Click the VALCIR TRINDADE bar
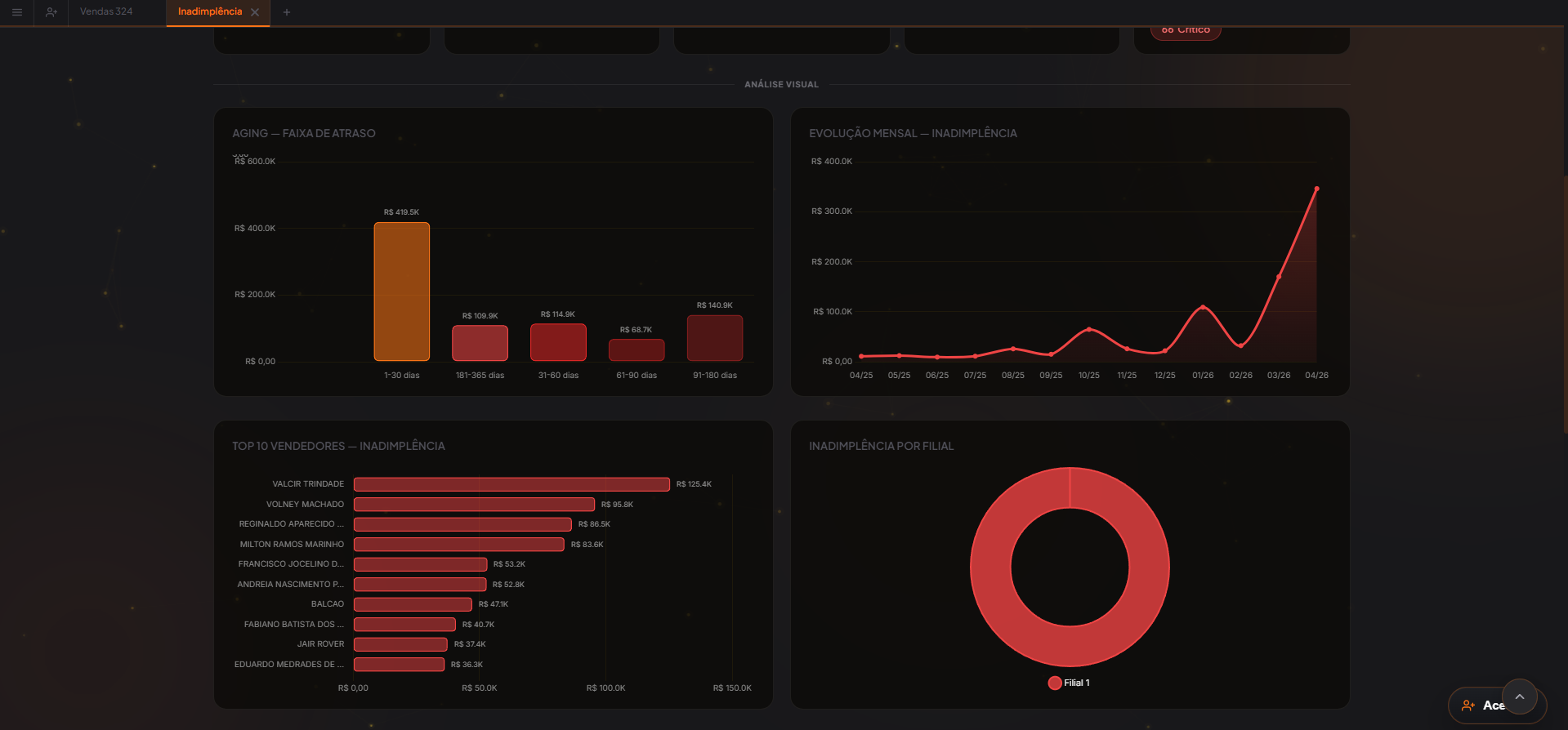 pos(511,484)
